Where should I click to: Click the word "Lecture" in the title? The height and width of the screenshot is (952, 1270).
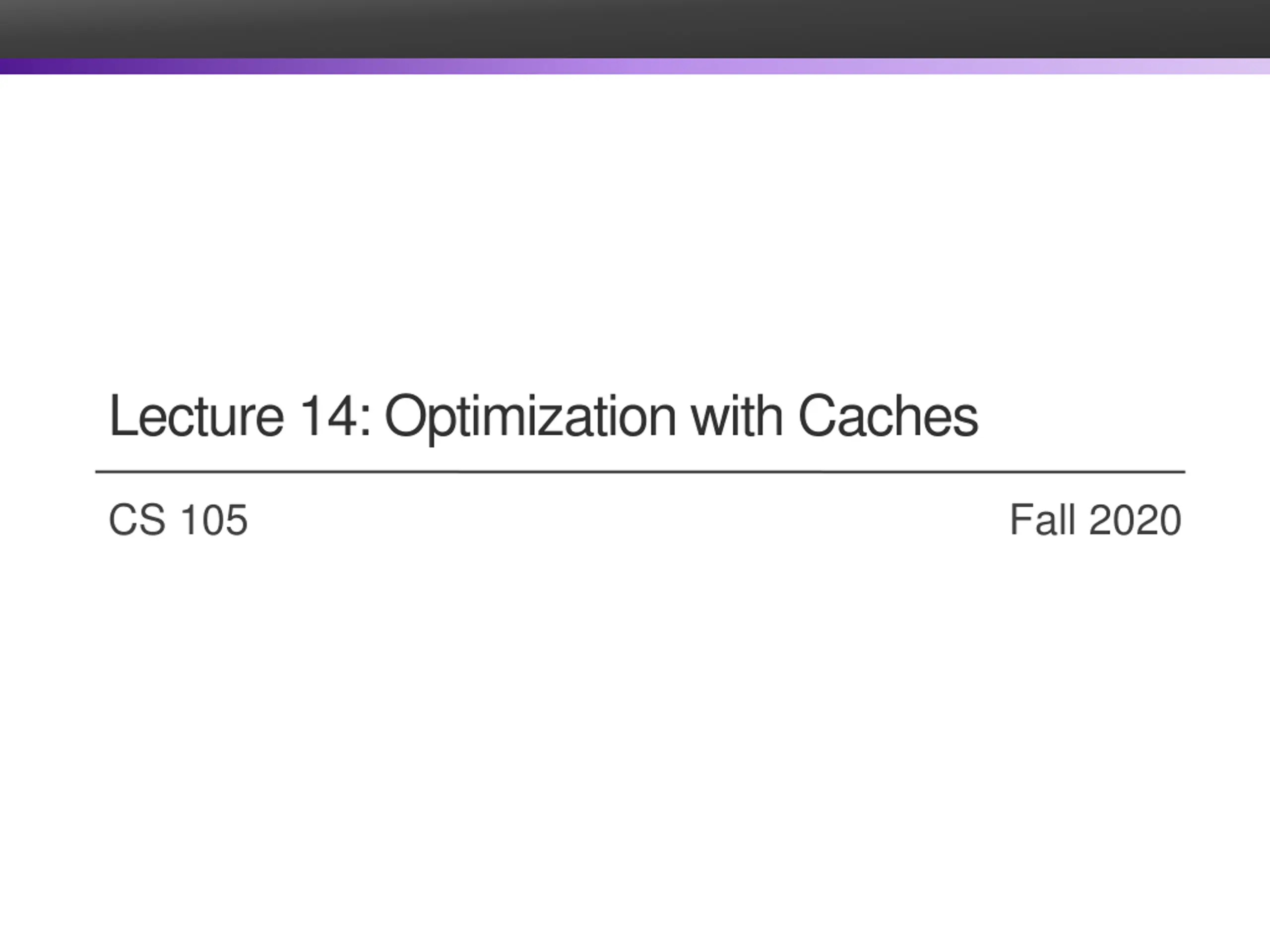pyautogui.click(x=196, y=416)
